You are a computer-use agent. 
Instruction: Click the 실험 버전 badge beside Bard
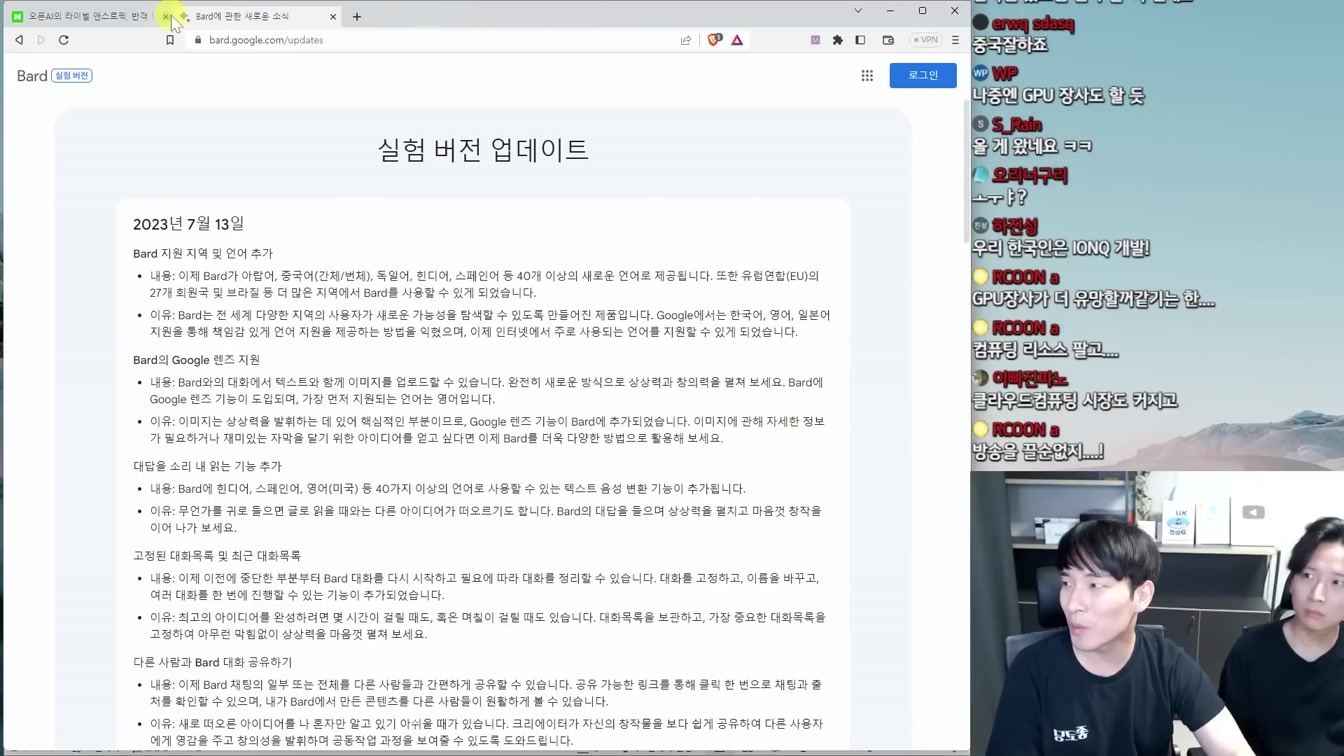click(x=72, y=76)
